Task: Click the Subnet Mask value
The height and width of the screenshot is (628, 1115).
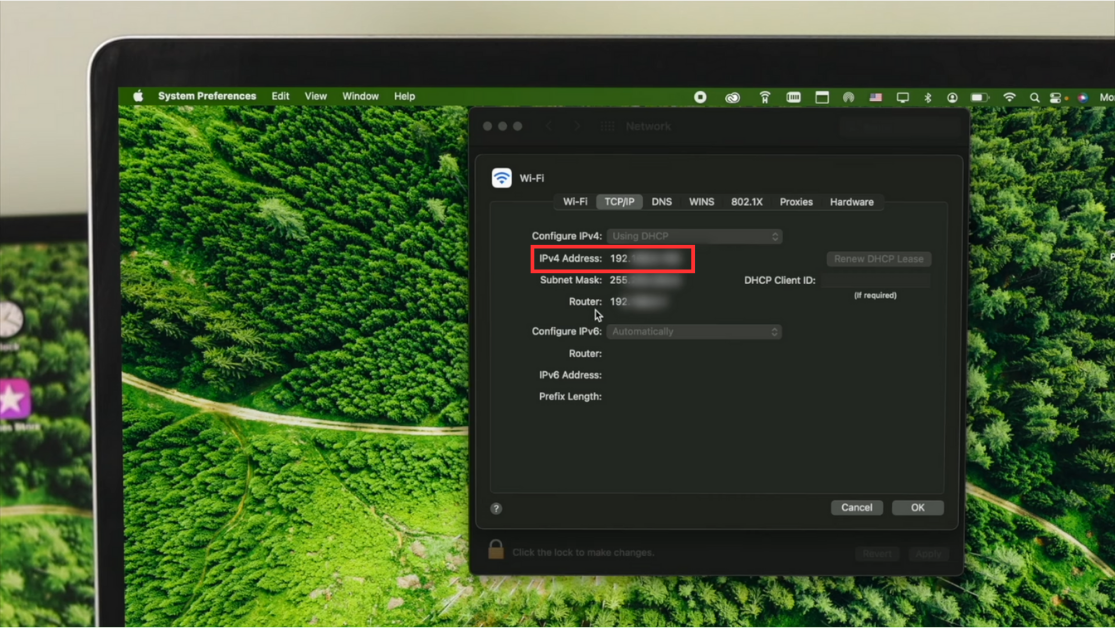Action: 645,280
